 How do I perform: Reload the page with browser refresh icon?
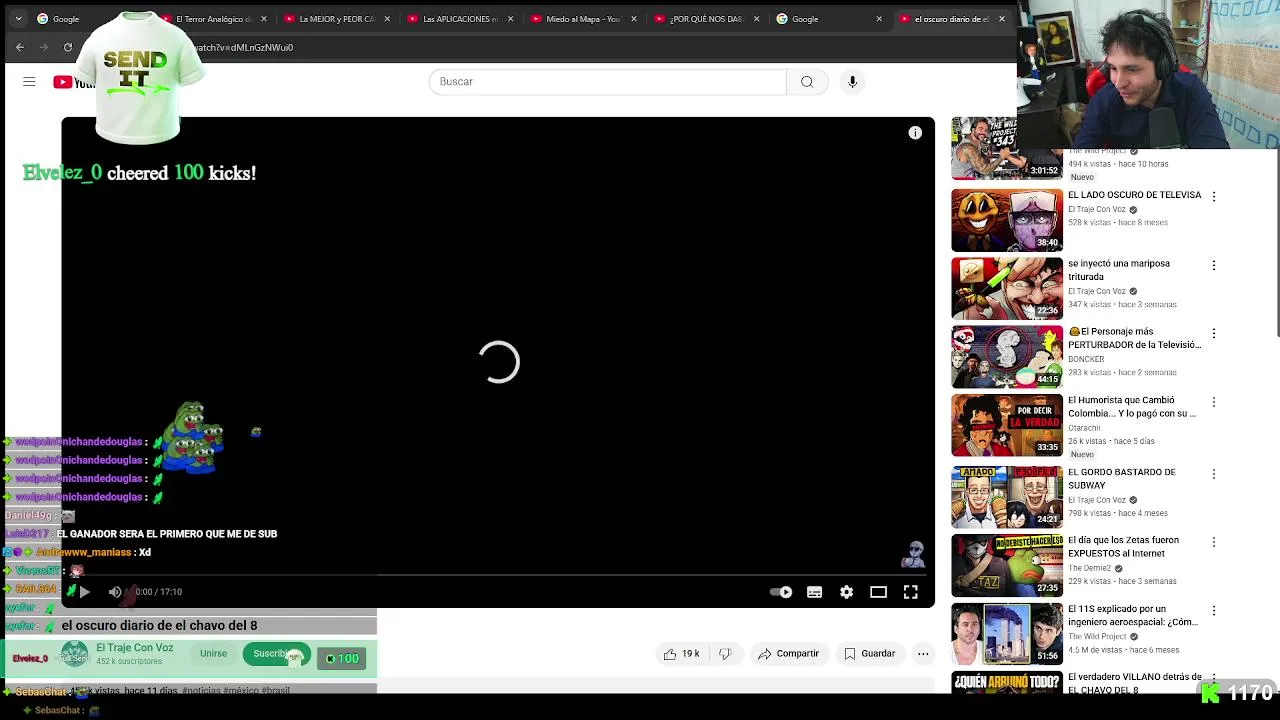[68, 47]
